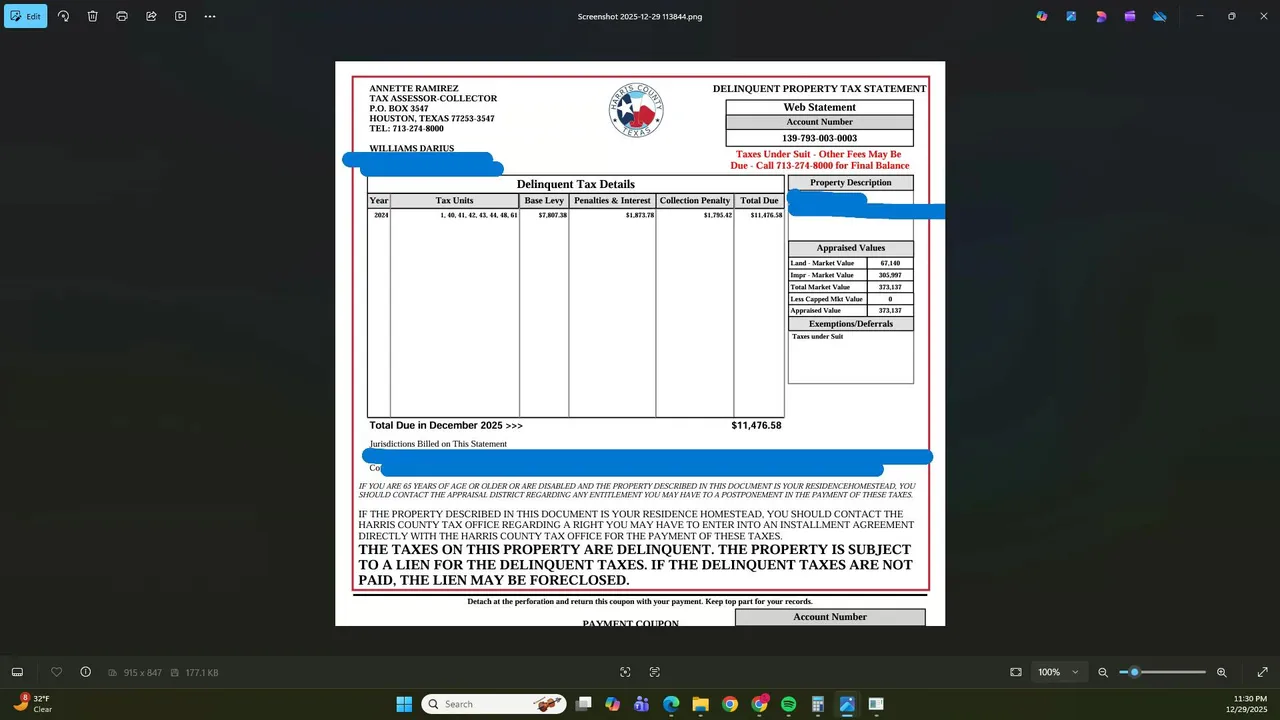1280x720 pixels.
Task: Zoom out using the minus magnifier
Action: (x=1103, y=672)
